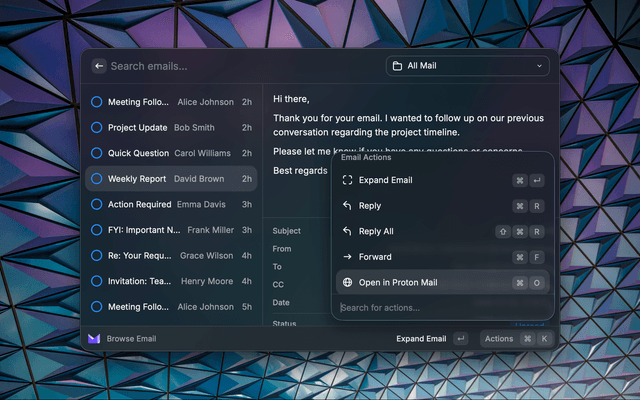
Task: Click the back arrow icon
Action: click(x=99, y=66)
